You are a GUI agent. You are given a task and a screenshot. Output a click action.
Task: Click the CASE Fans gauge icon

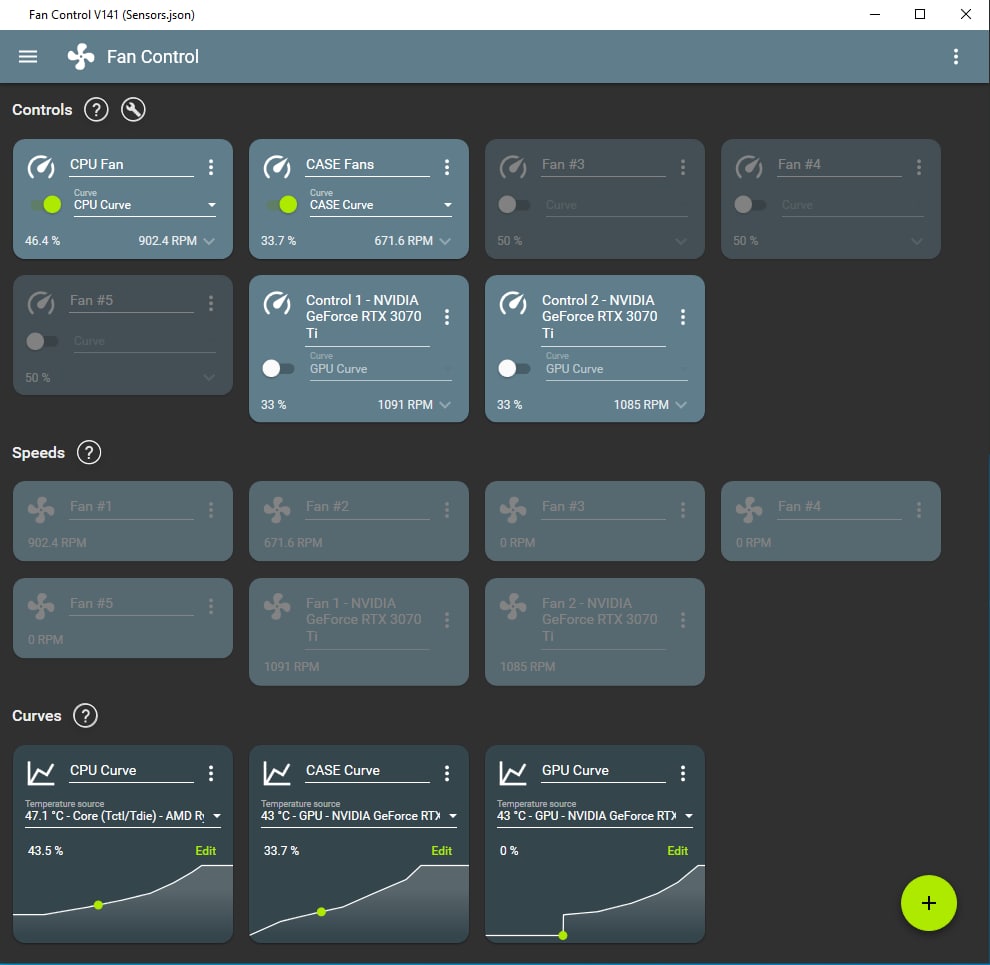(x=277, y=167)
